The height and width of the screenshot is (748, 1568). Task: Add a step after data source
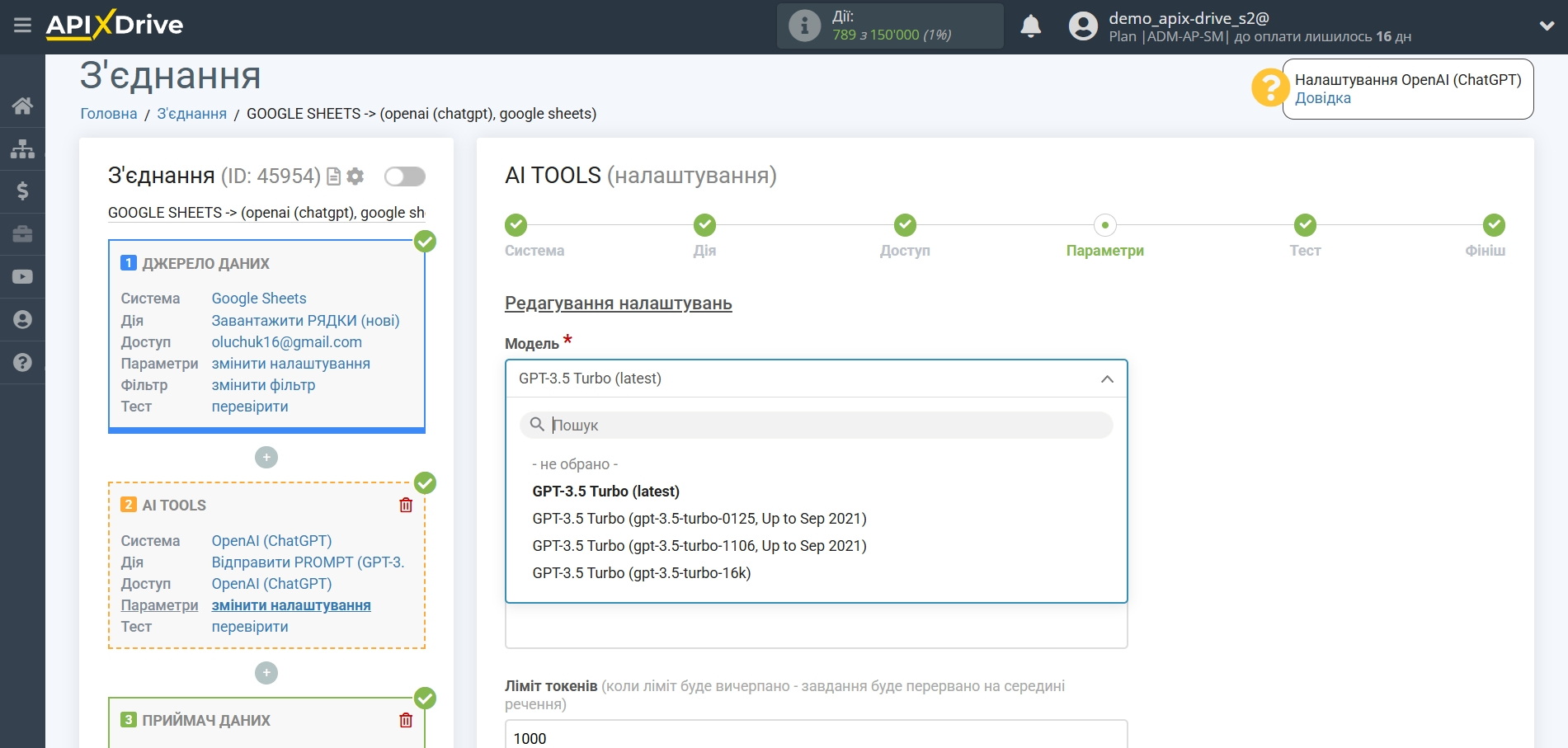pos(266,457)
